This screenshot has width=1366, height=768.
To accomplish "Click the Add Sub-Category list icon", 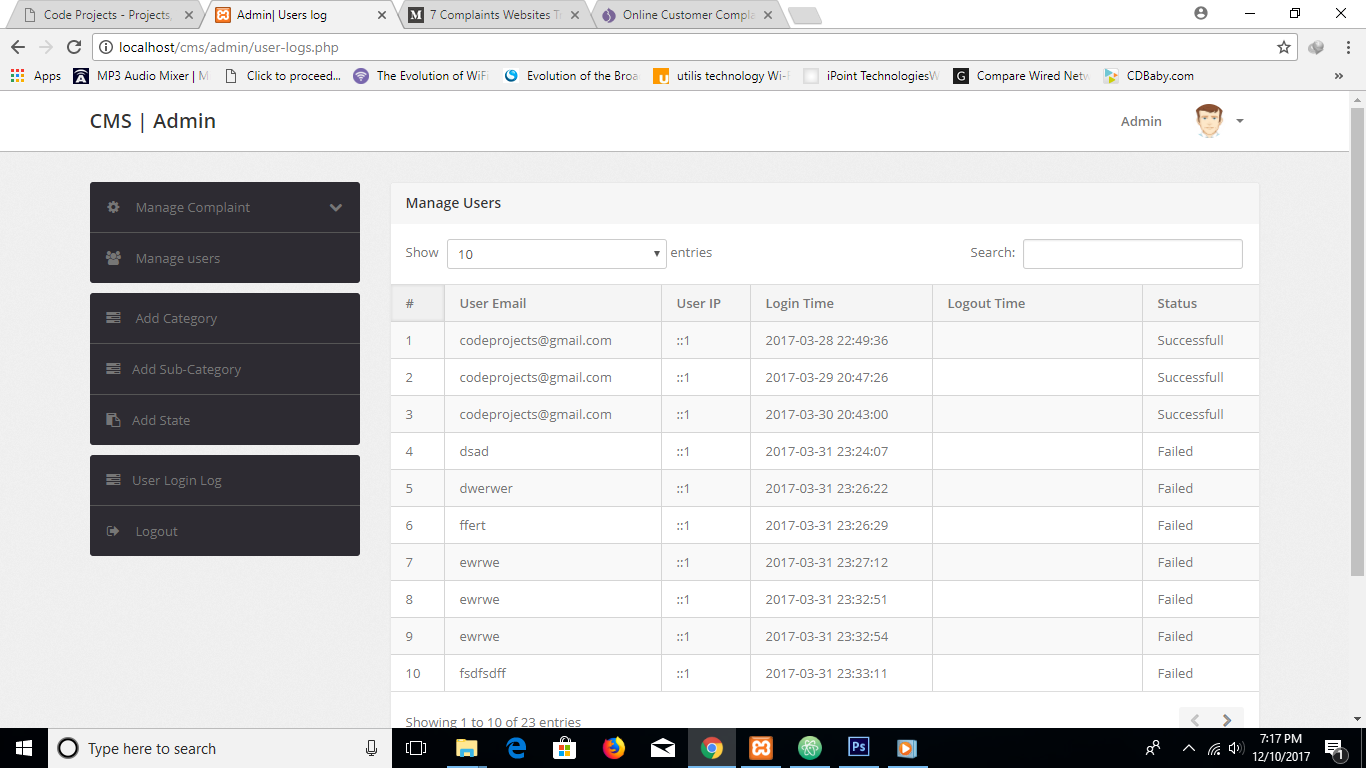I will [x=113, y=369].
